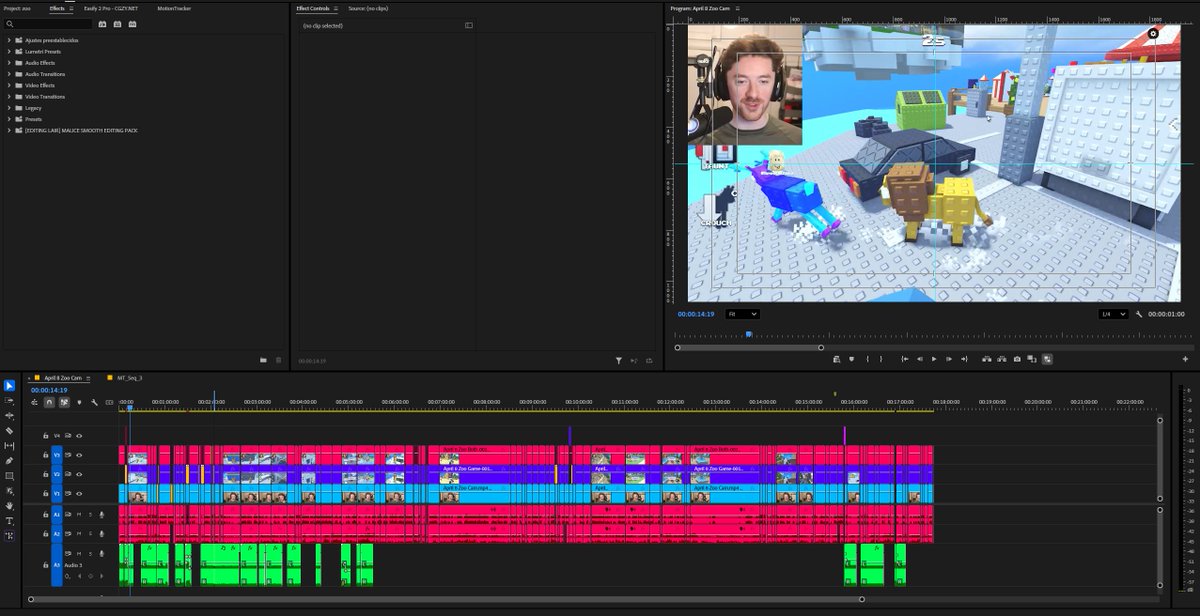Click Insert and overwrite sequences as nests icon
The image size is (1200, 616).
click(x=34, y=402)
